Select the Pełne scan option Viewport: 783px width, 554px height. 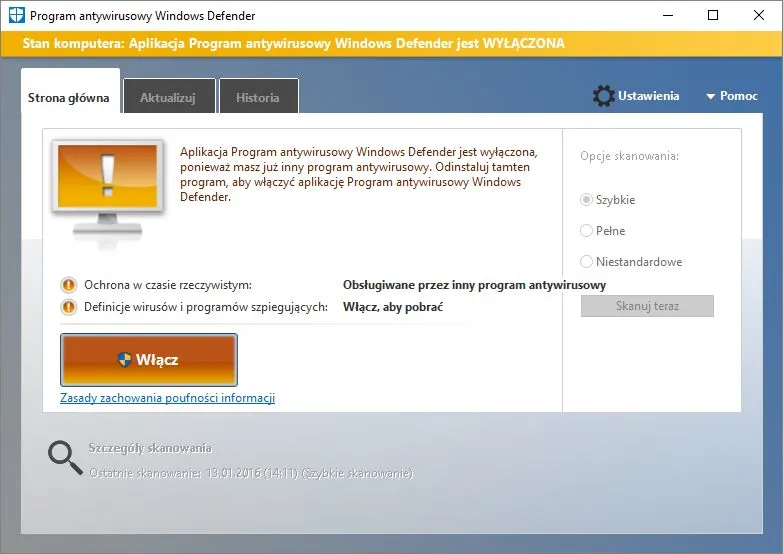[x=587, y=231]
